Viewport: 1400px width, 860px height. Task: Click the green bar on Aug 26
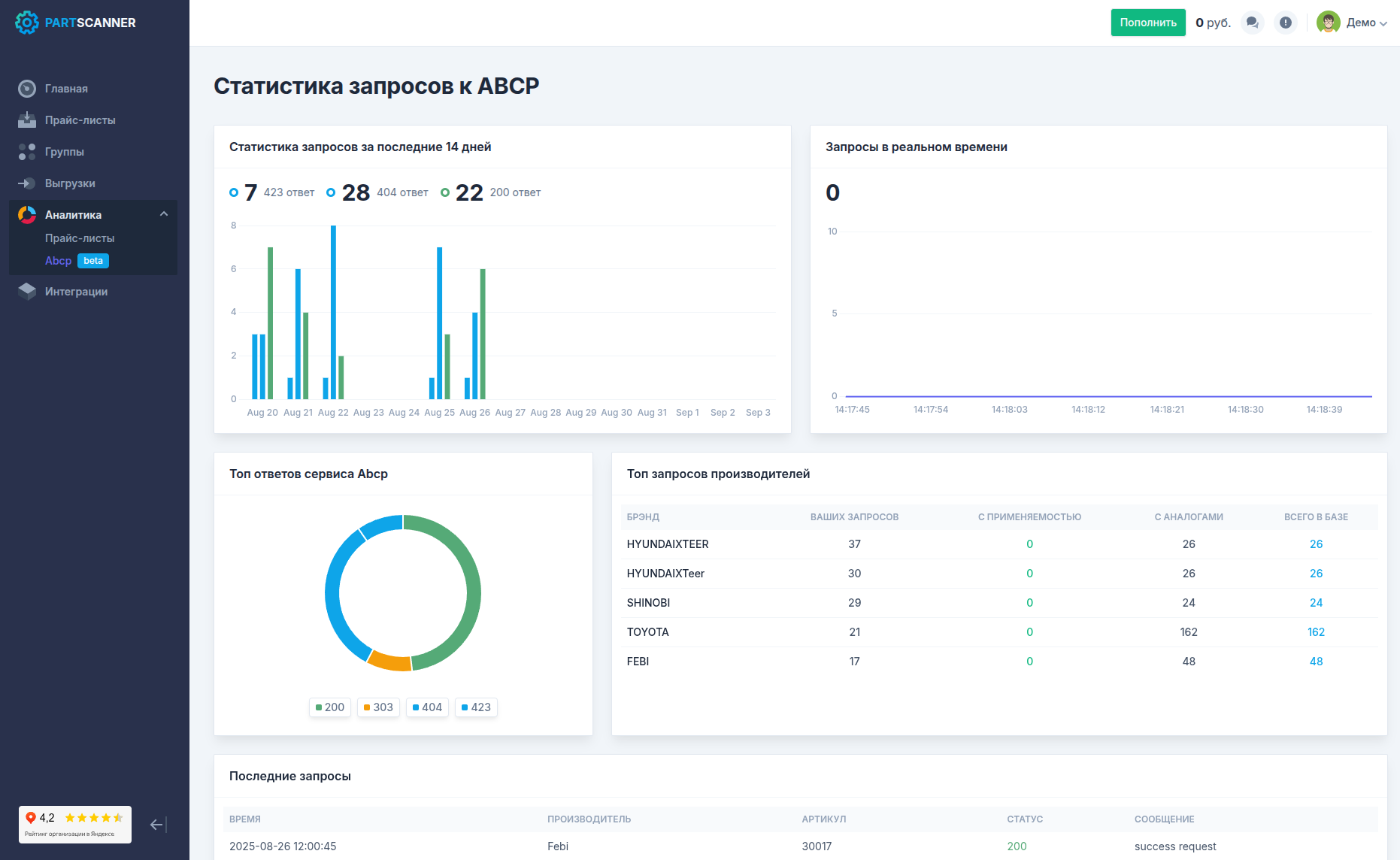[483, 334]
